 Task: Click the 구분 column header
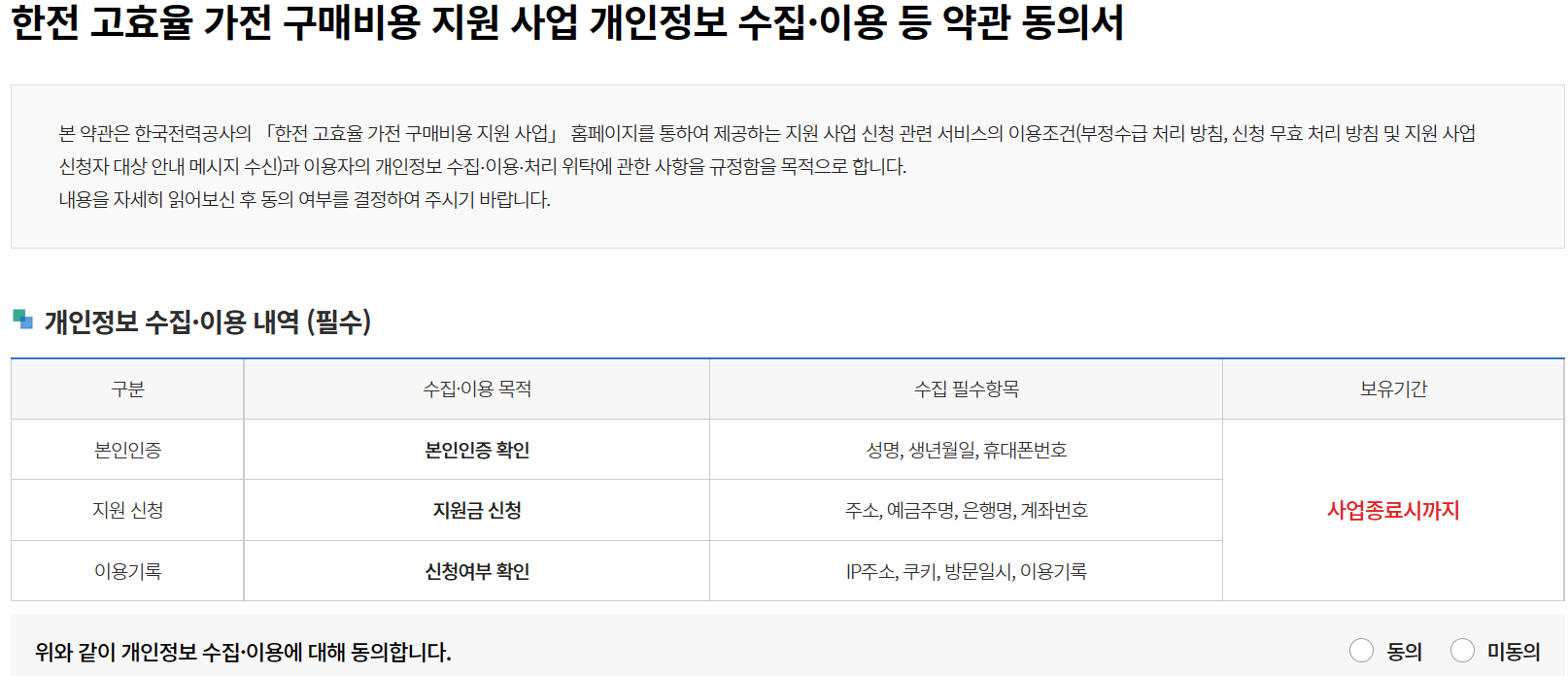point(127,389)
